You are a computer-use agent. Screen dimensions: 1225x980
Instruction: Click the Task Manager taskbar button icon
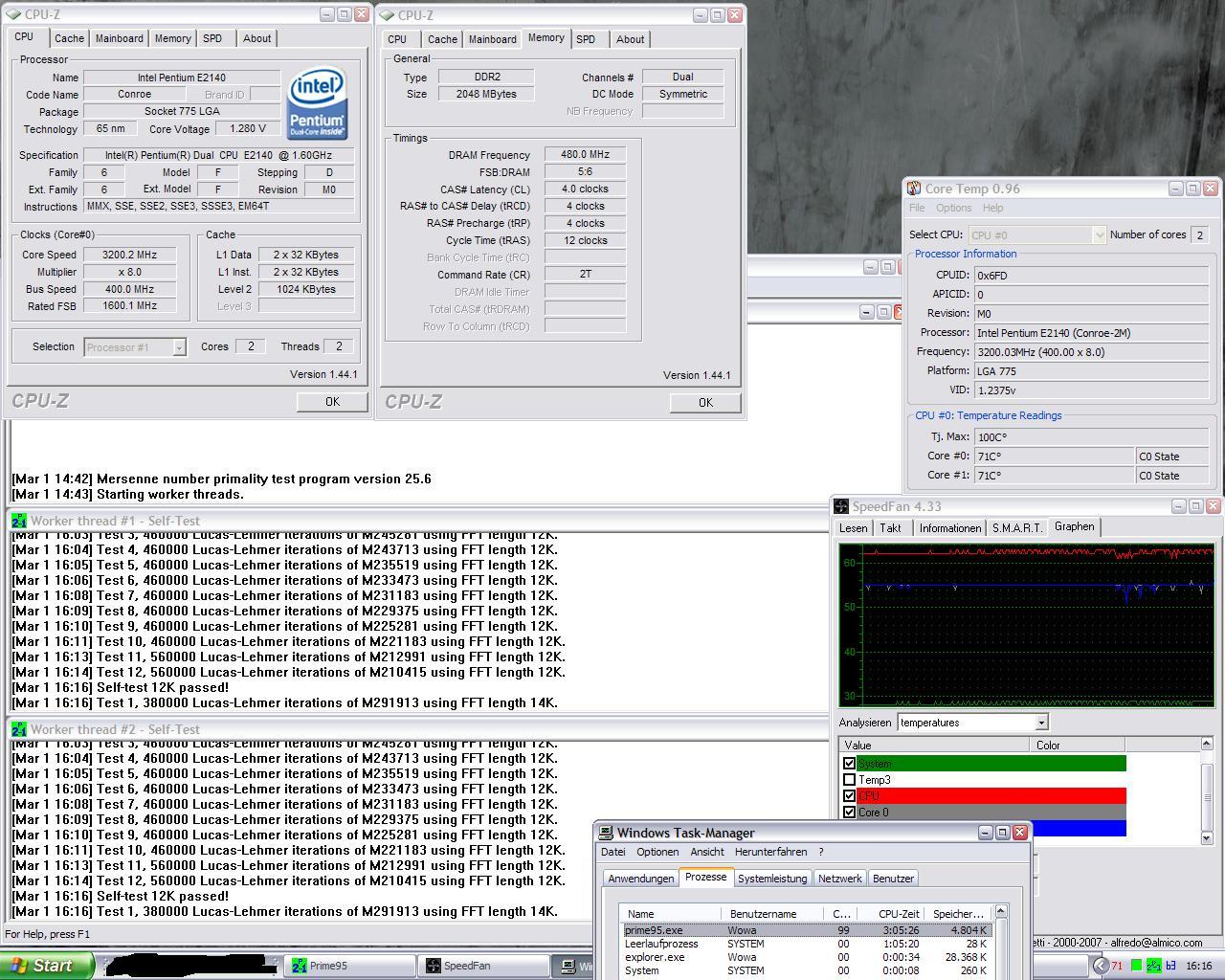point(568,966)
